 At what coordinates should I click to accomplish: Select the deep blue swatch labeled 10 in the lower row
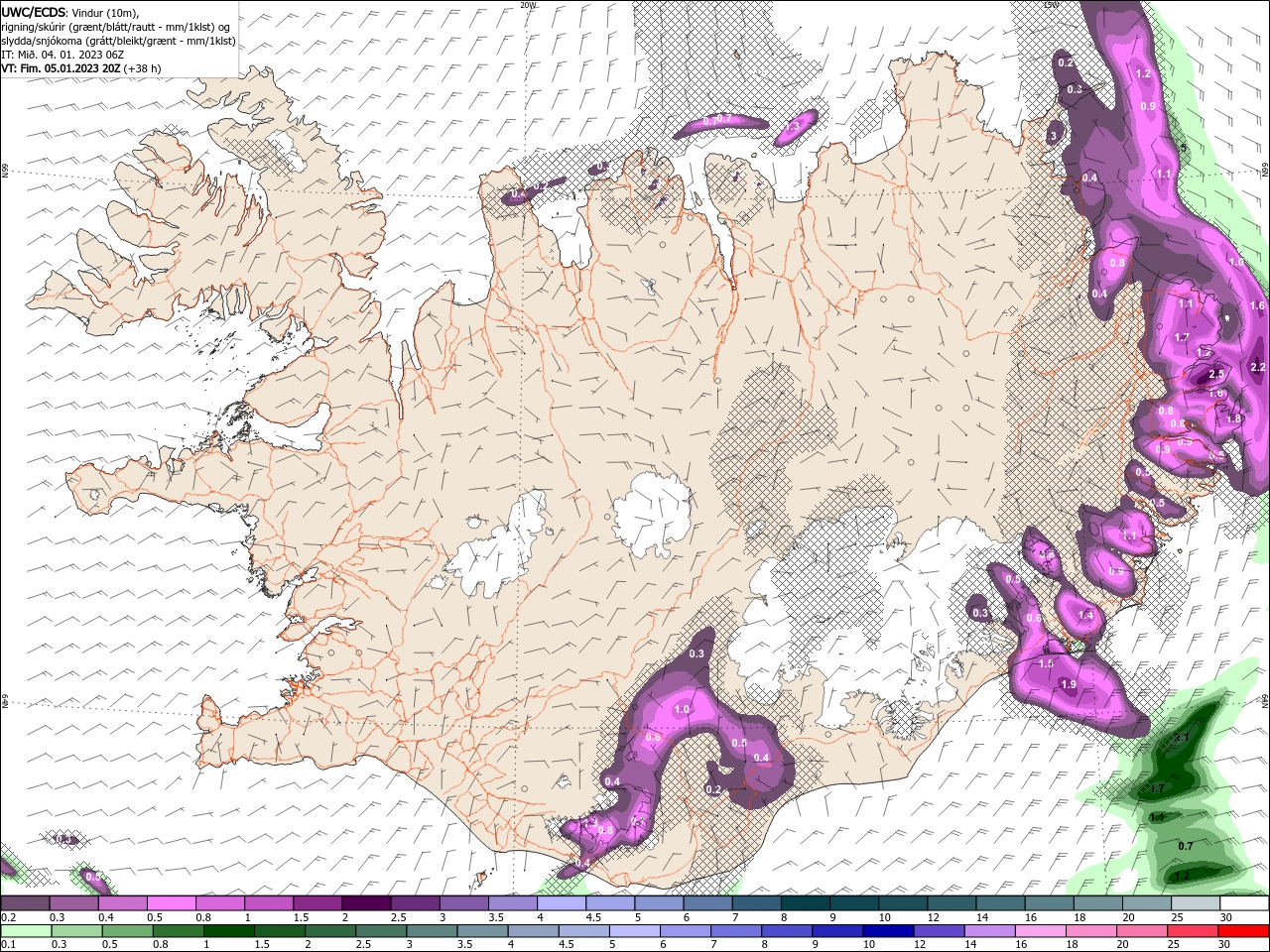pos(887,930)
